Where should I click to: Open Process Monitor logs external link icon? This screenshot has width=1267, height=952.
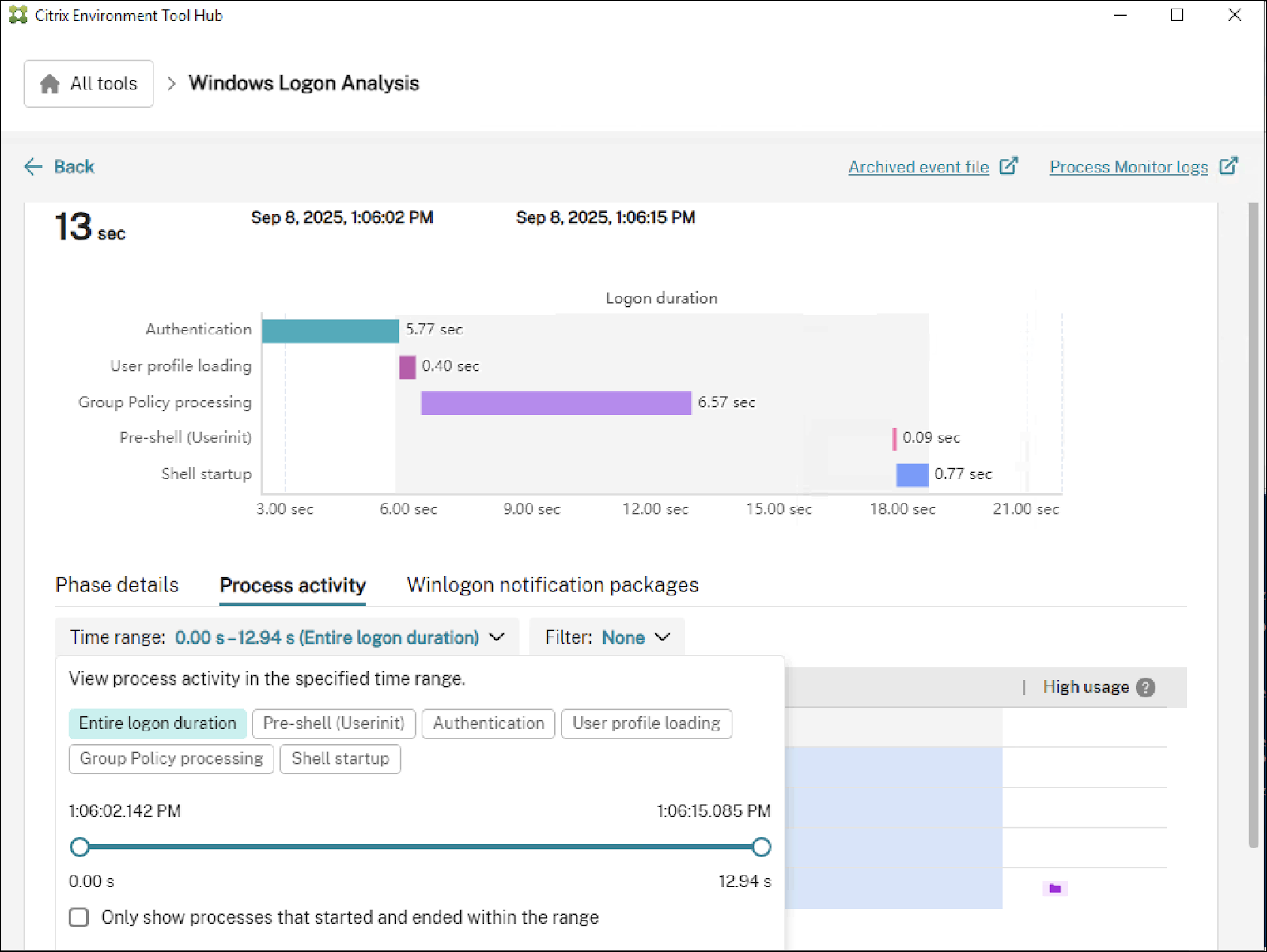point(1228,166)
